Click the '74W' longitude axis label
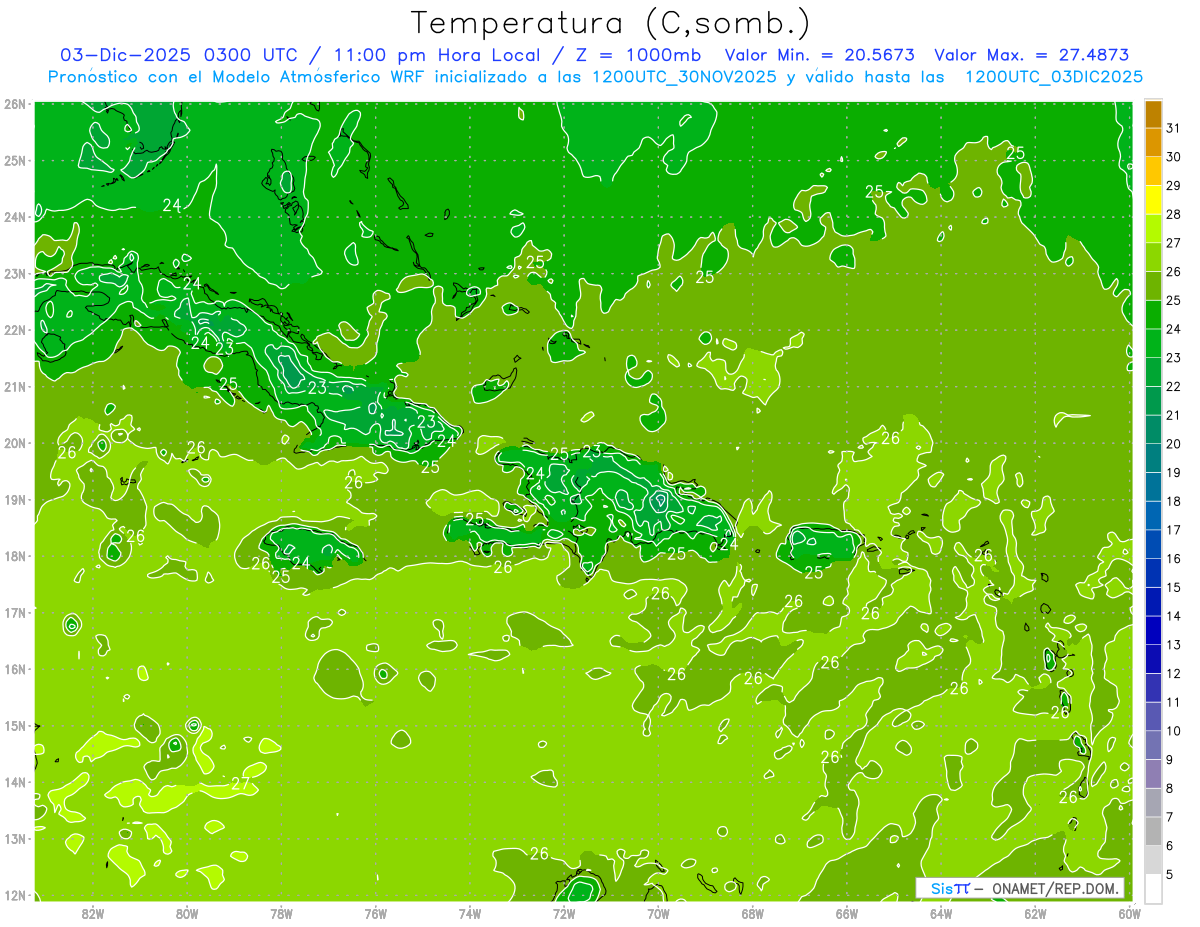Image resolution: width=1200 pixels, height=927 pixels. tap(470, 913)
